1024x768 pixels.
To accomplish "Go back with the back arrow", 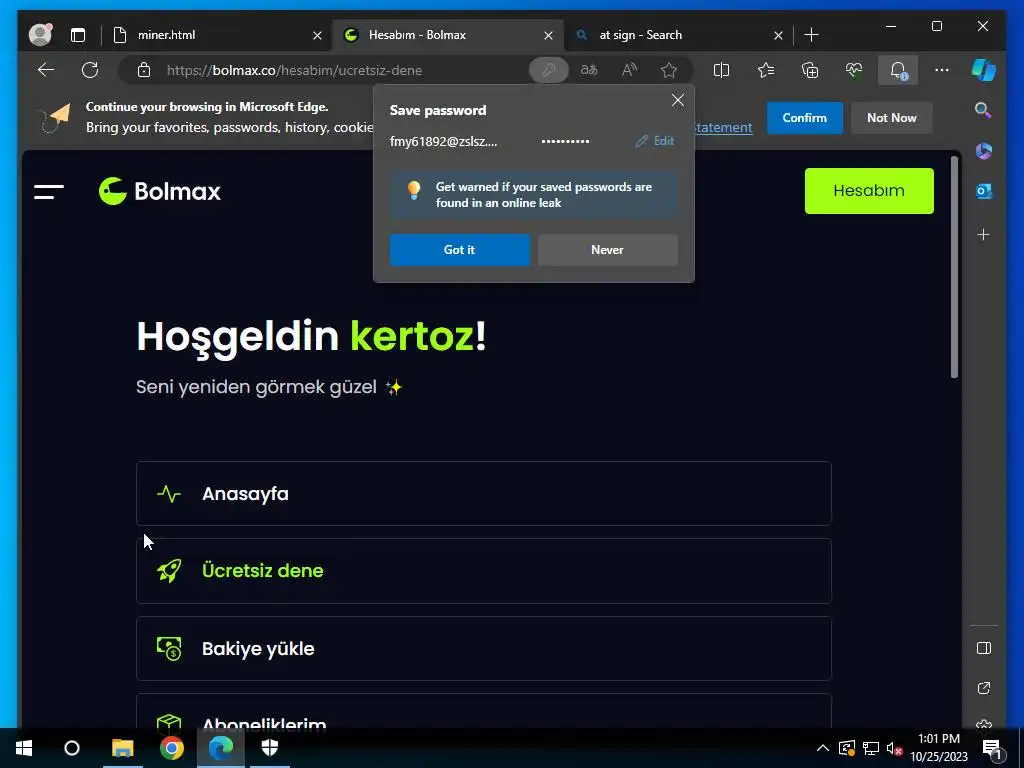I will tap(46, 70).
